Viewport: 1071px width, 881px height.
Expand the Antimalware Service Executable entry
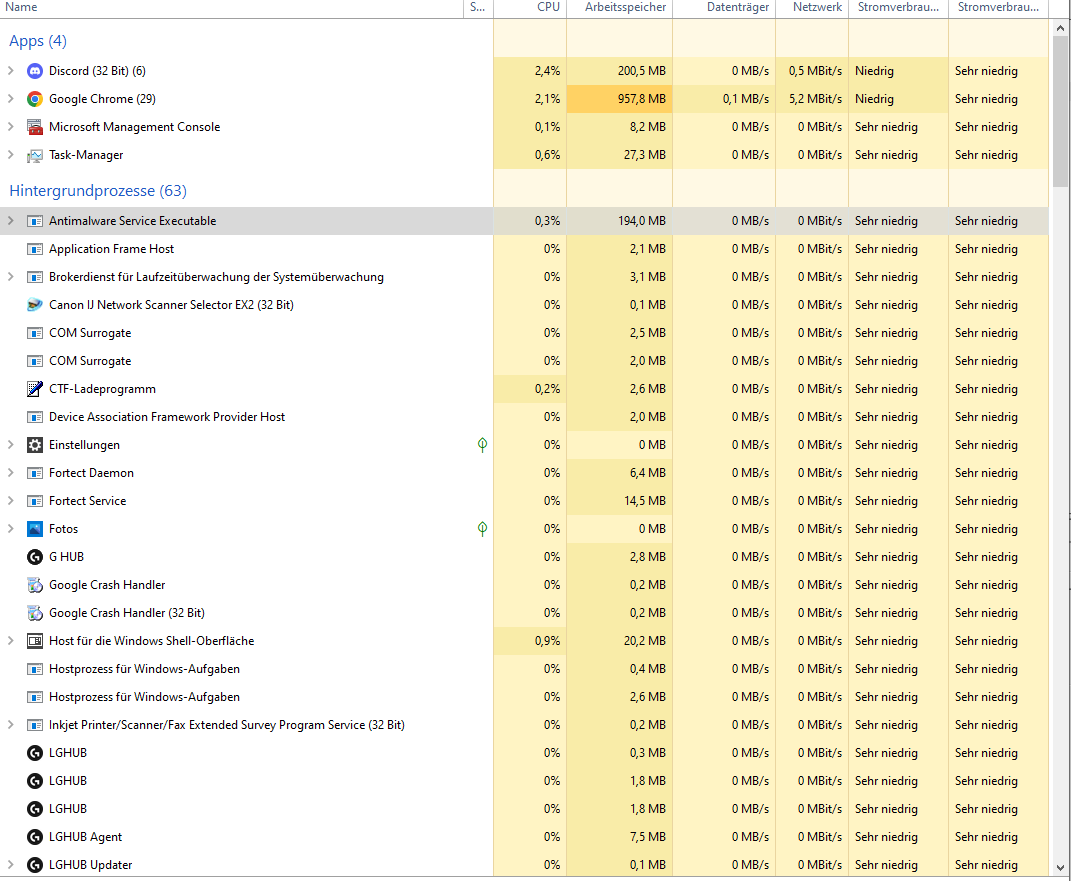10,221
